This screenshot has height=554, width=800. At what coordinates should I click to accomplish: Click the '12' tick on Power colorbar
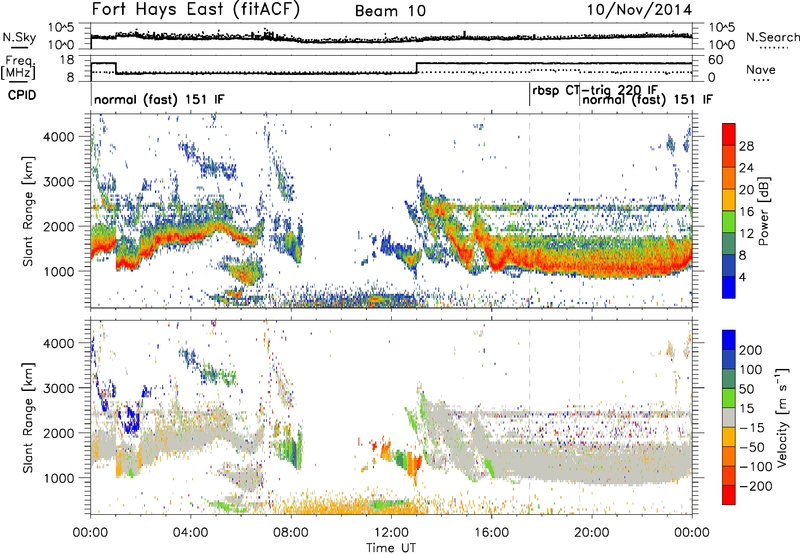746,234
